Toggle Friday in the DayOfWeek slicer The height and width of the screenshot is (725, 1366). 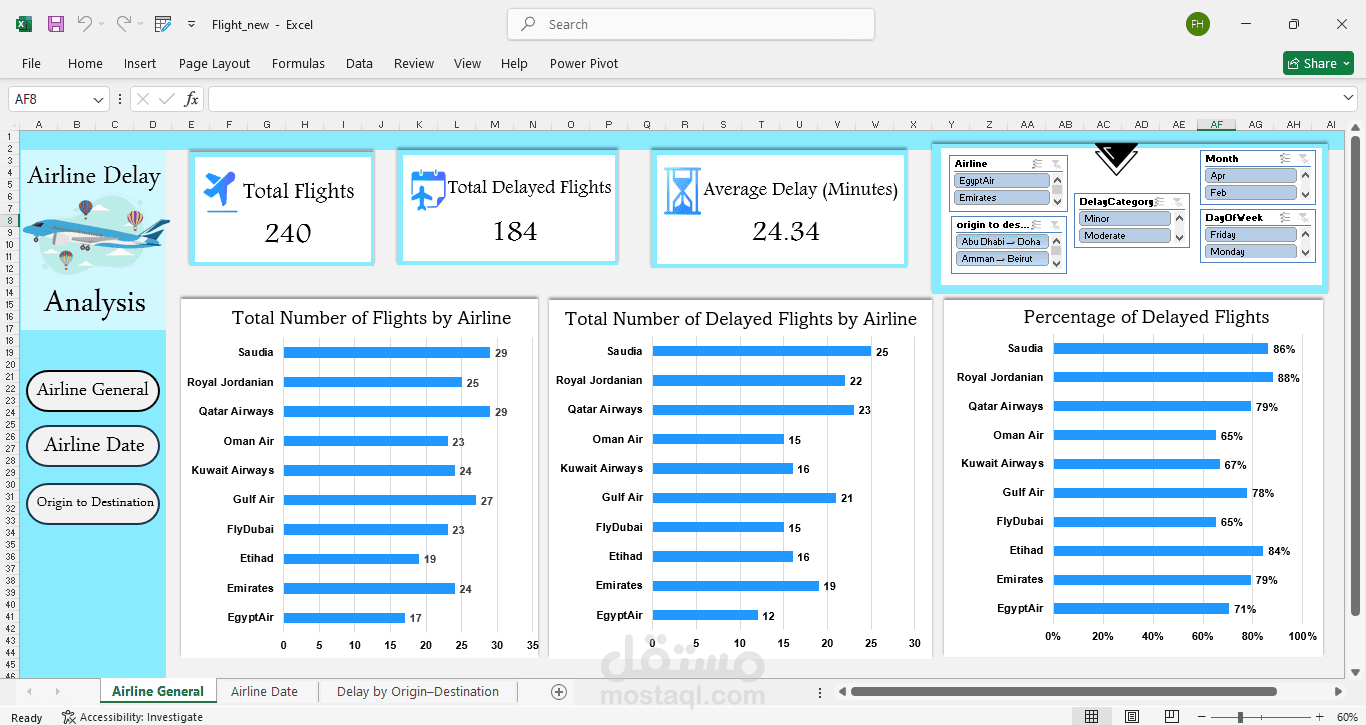click(x=1250, y=235)
